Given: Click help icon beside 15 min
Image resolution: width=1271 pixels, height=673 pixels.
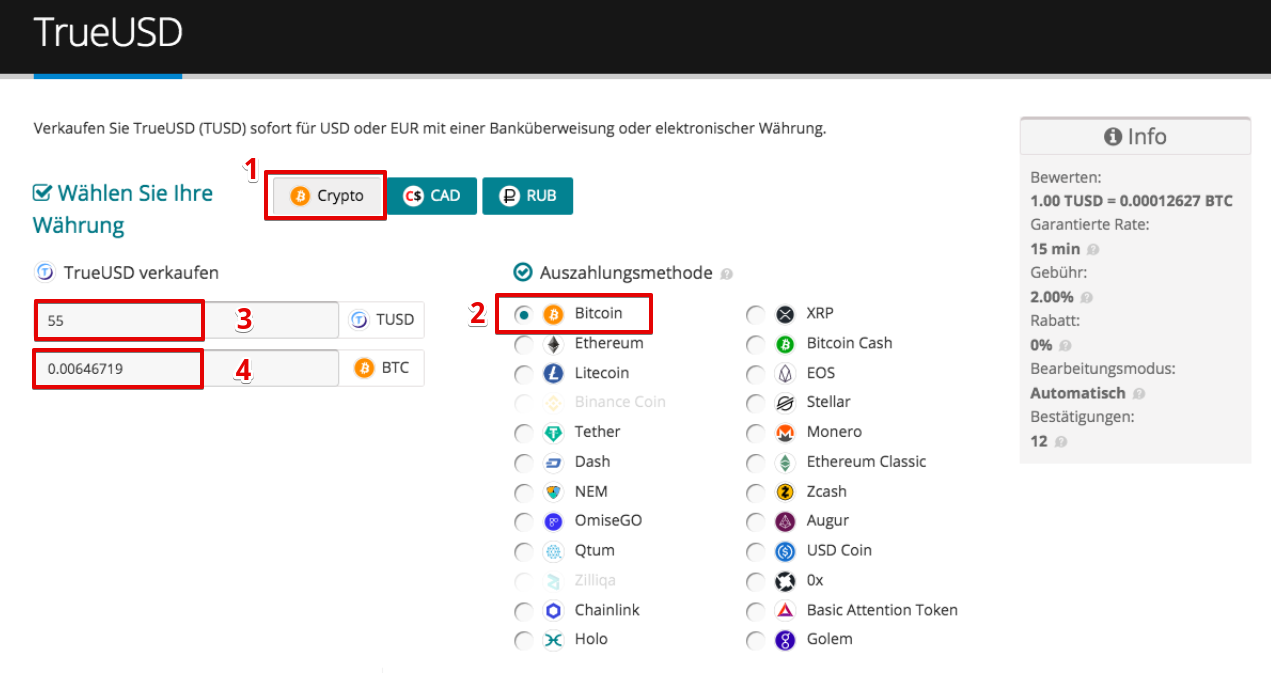Looking at the screenshot, I should point(1093,250).
